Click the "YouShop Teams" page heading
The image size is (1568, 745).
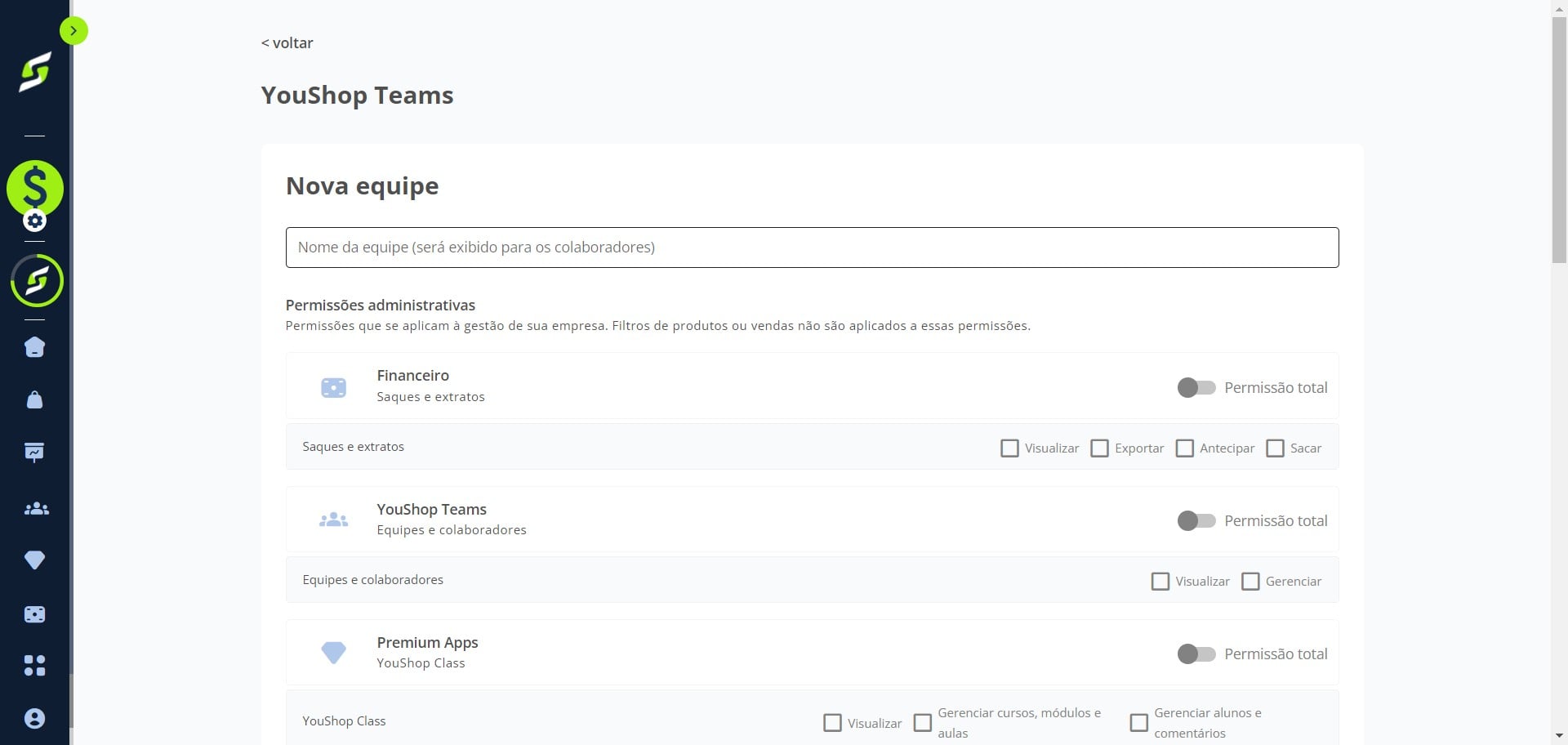click(357, 96)
